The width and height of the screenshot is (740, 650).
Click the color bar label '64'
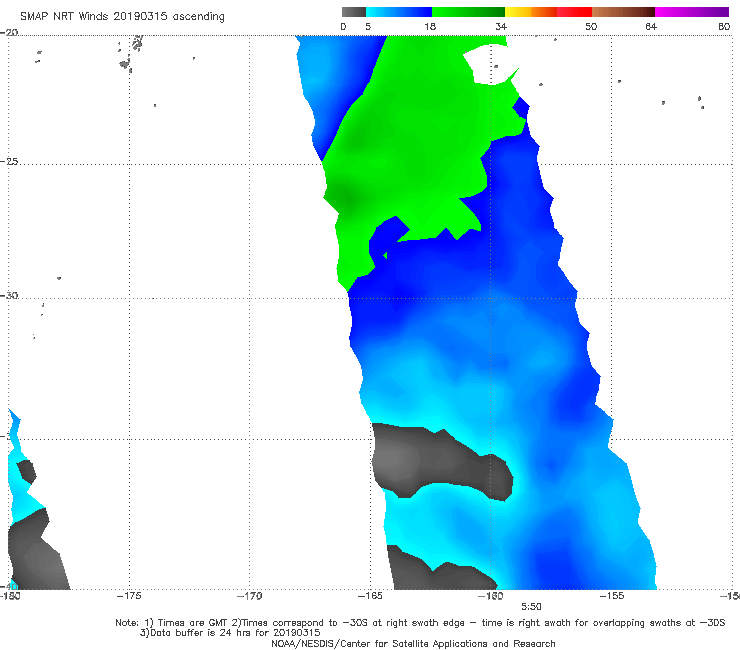651,26
